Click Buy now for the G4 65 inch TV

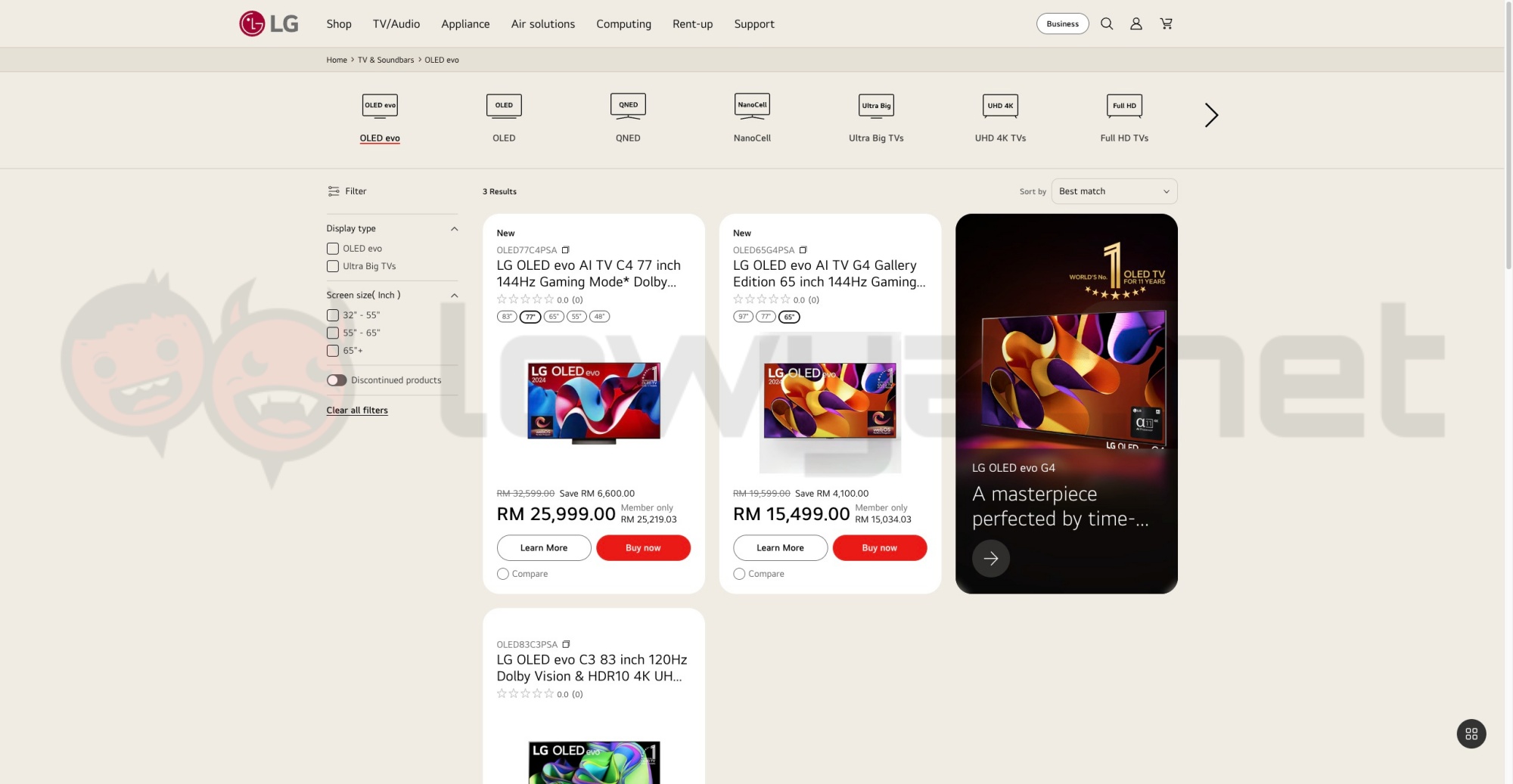880,548
